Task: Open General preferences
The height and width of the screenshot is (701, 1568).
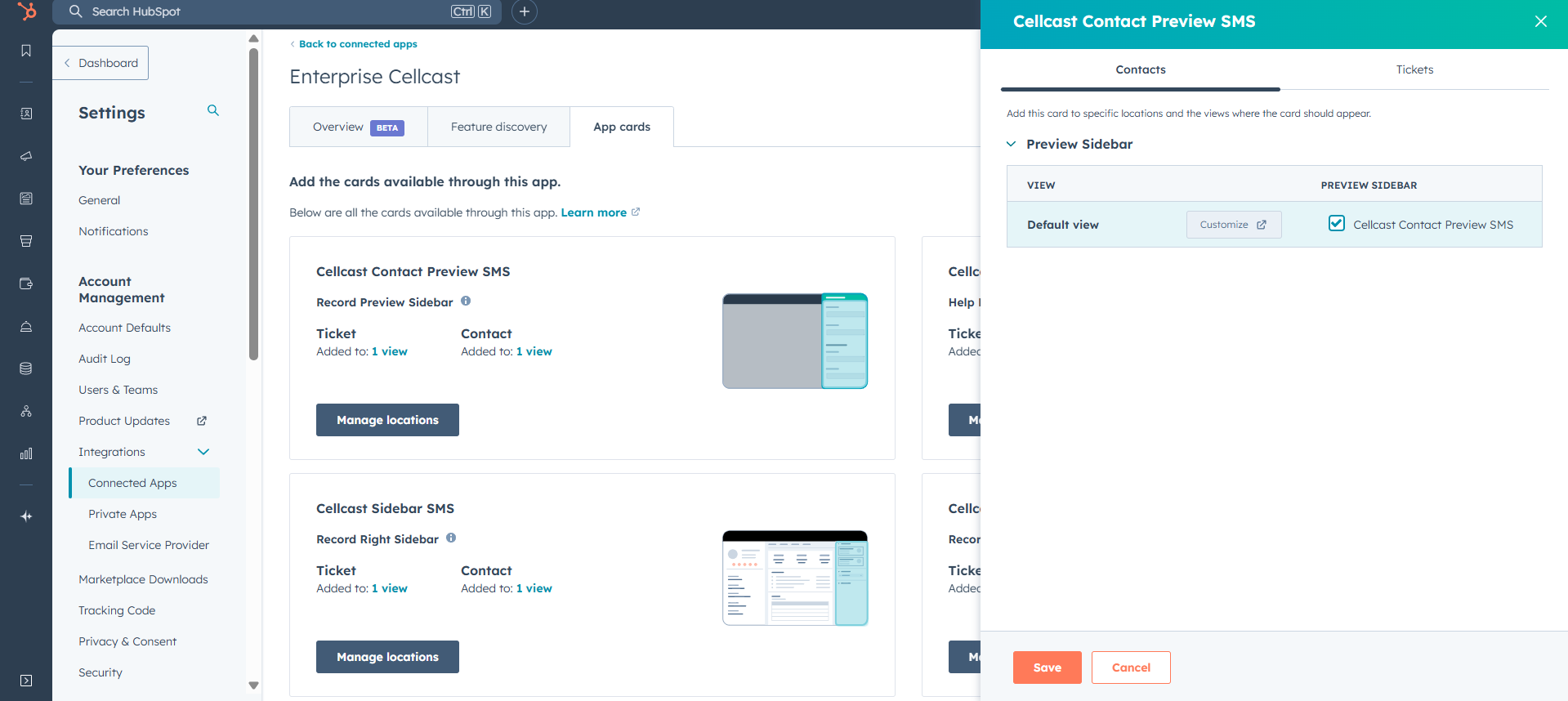Action: pos(100,200)
